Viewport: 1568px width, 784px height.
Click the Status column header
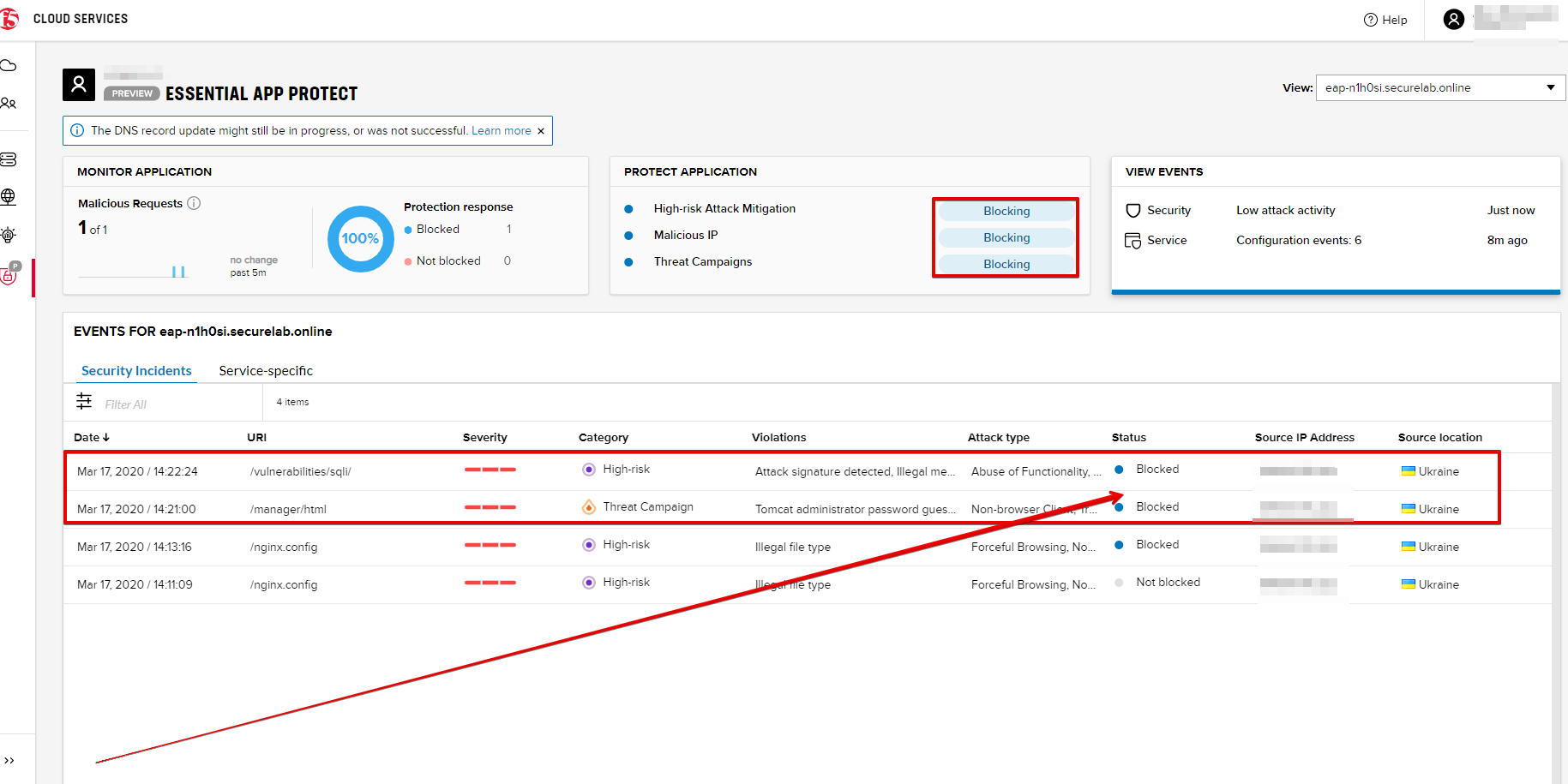(x=1128, y=437)
